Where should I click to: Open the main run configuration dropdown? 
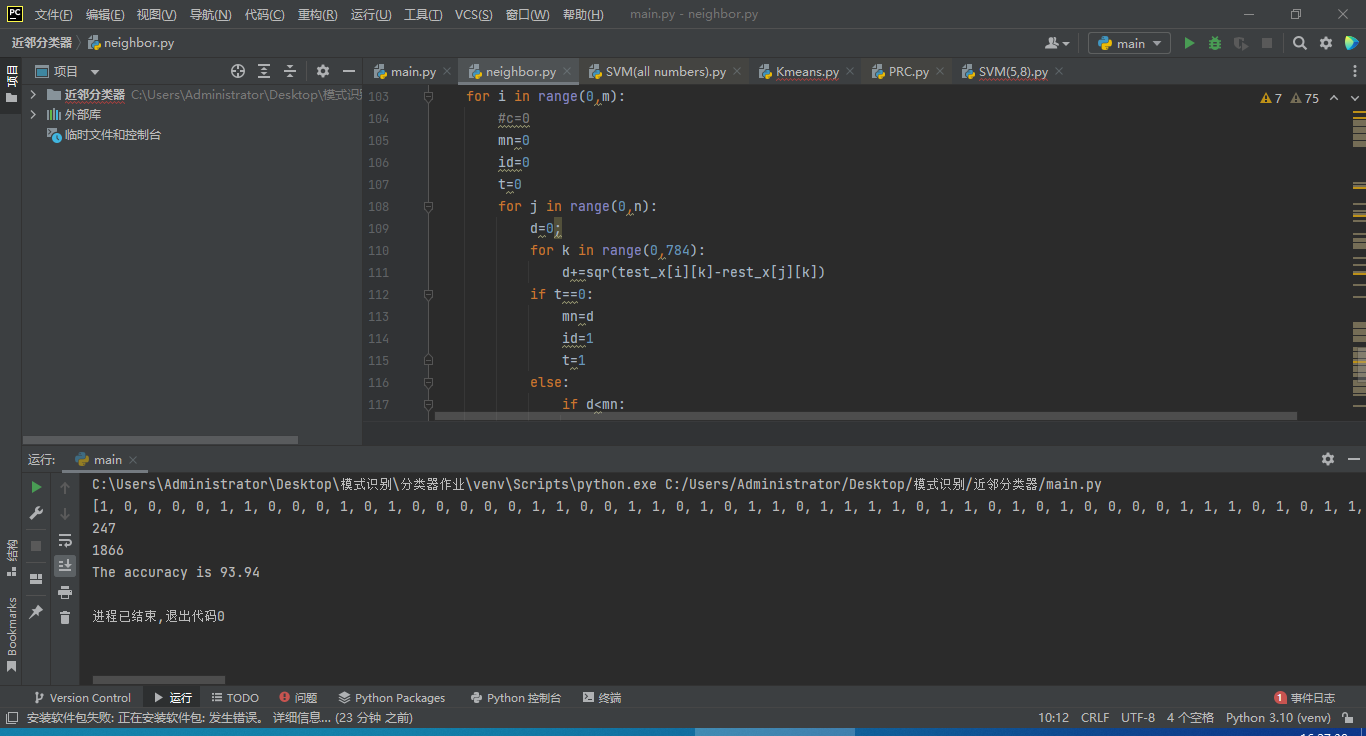point(1129,43)
